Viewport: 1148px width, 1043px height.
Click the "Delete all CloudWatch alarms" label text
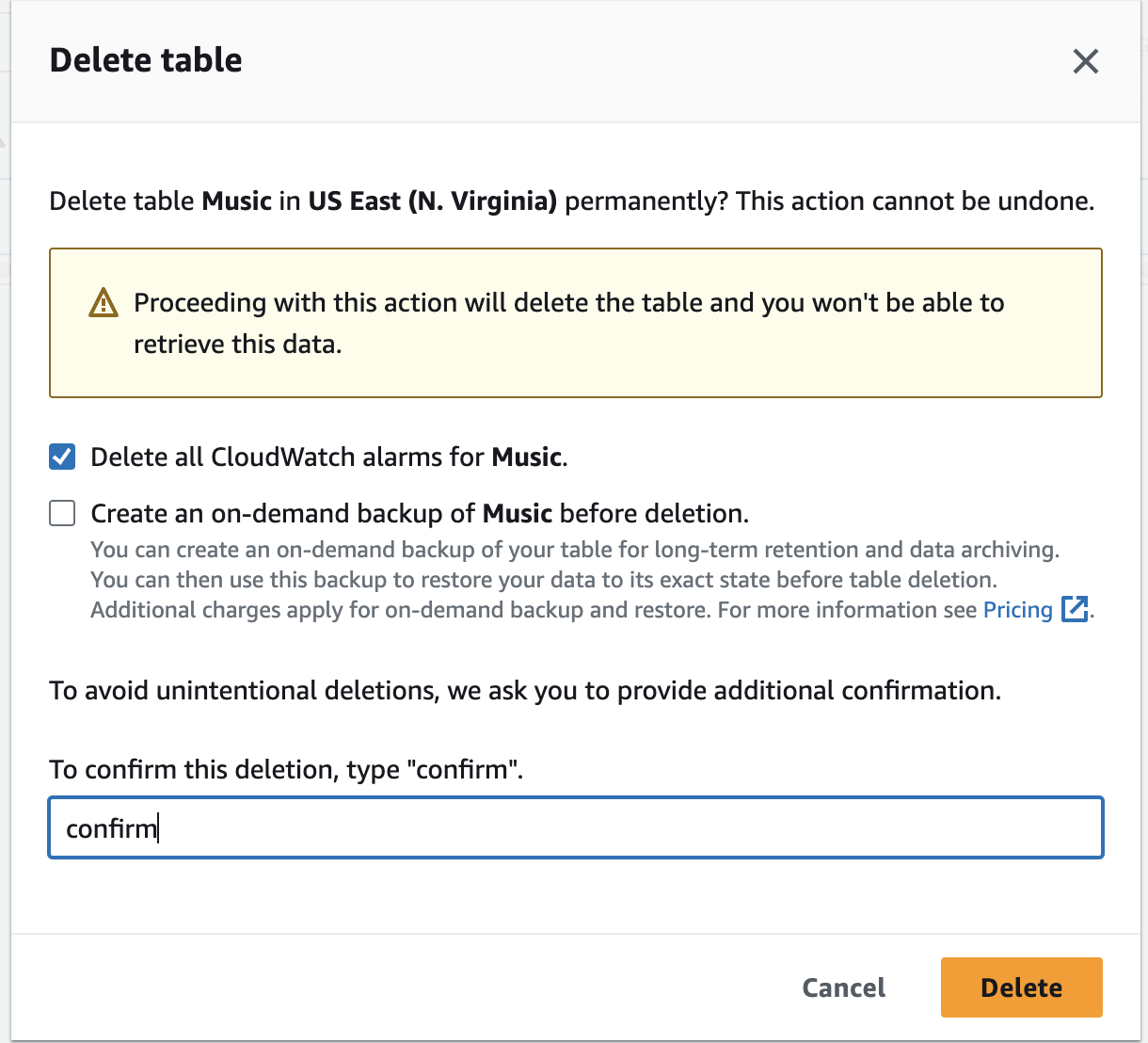pyautogui.click(x=328, y=457)
